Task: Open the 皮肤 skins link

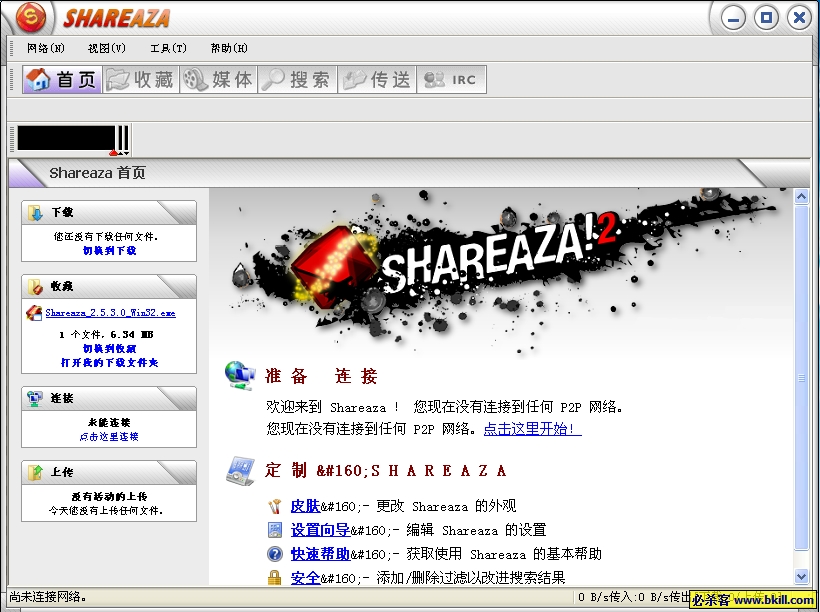Action: coord(305,506)
